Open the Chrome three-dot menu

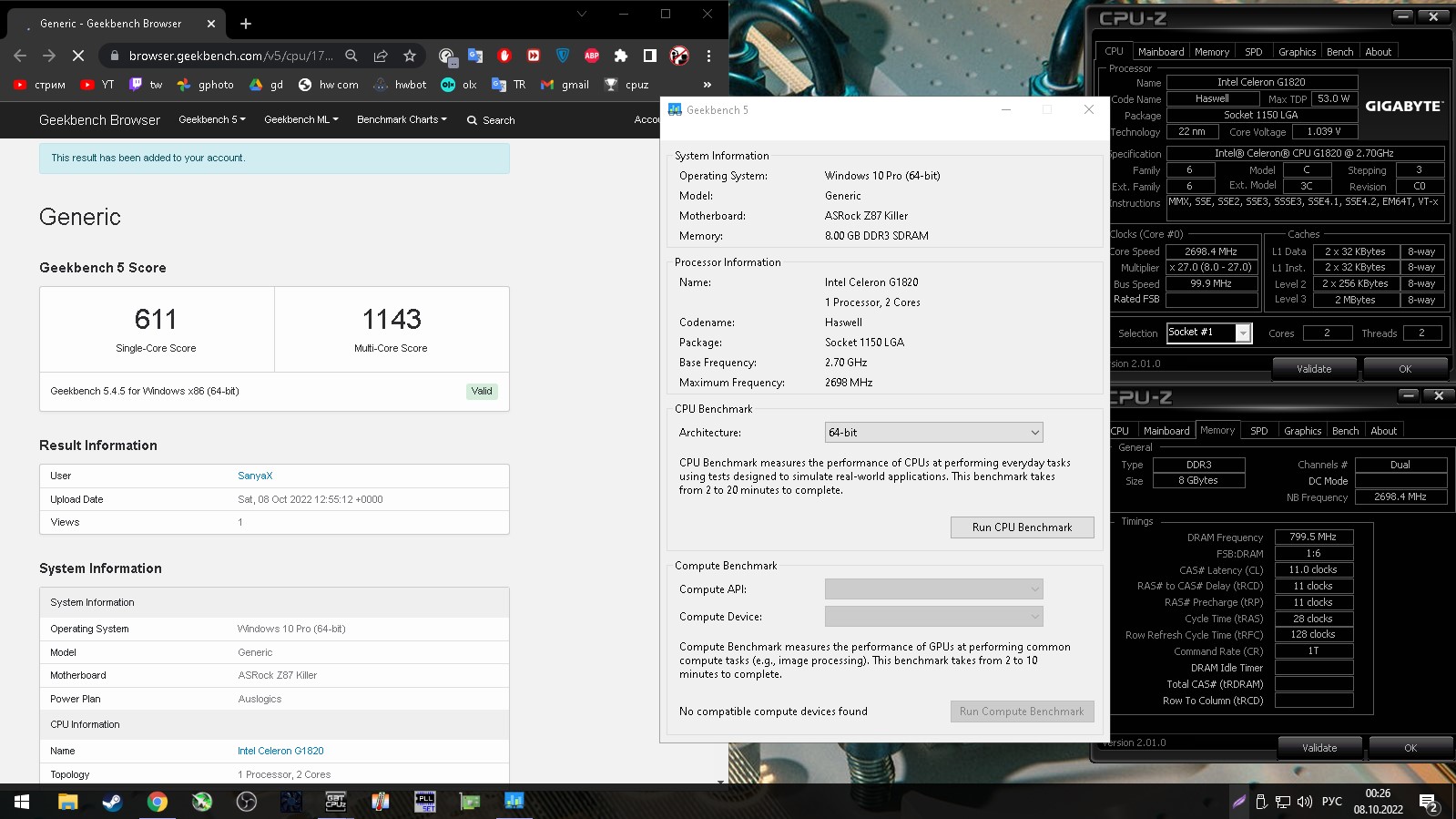(x=708, y=56)
